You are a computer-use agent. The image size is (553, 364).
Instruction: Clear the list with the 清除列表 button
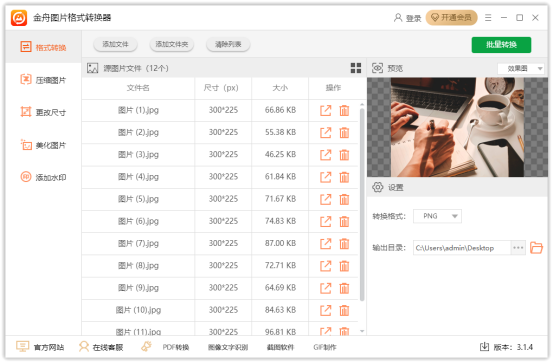click(x=228, y=44)
